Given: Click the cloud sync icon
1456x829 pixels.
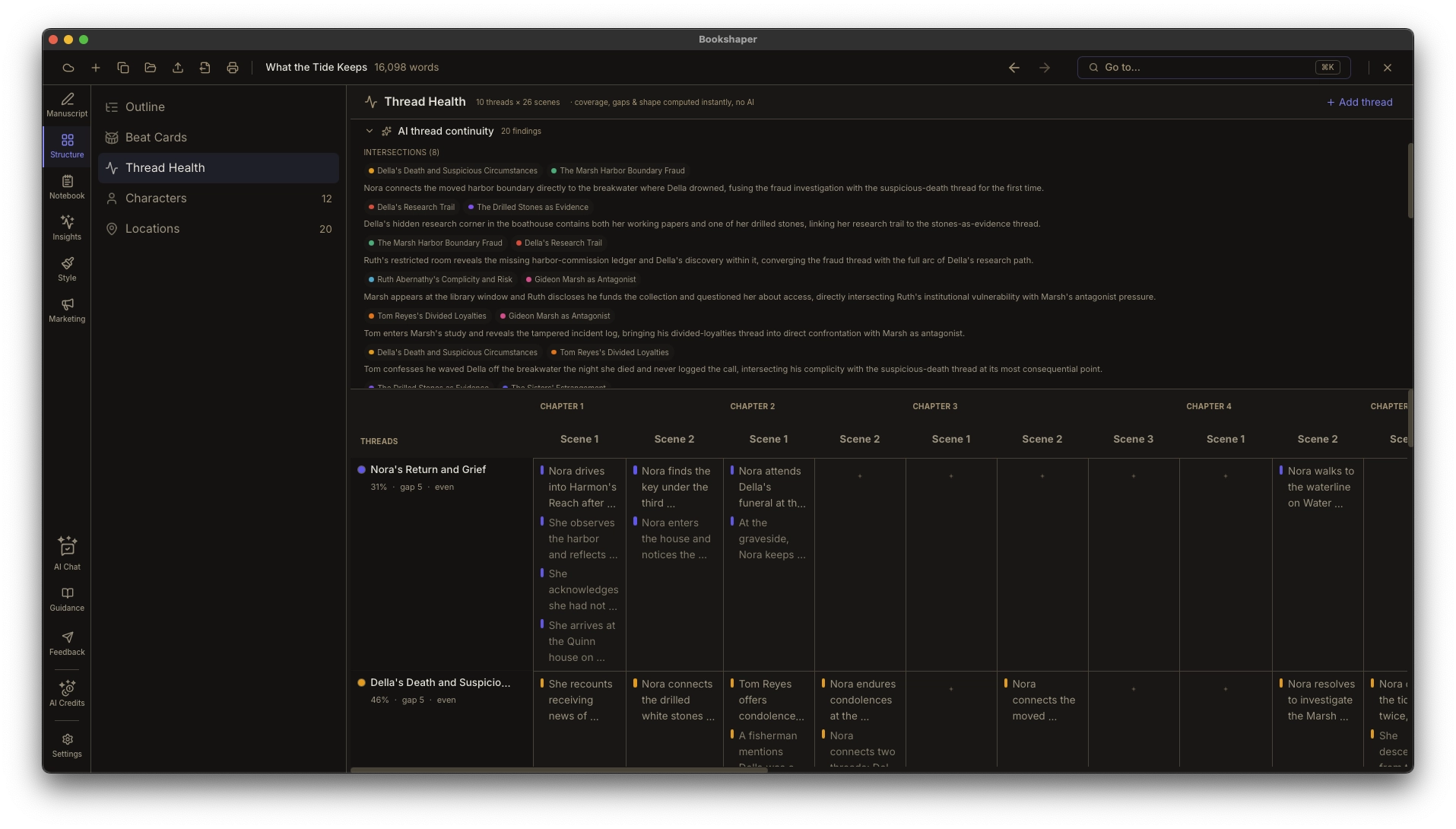Looking at the screenshot, I should (x=68, y=68).
